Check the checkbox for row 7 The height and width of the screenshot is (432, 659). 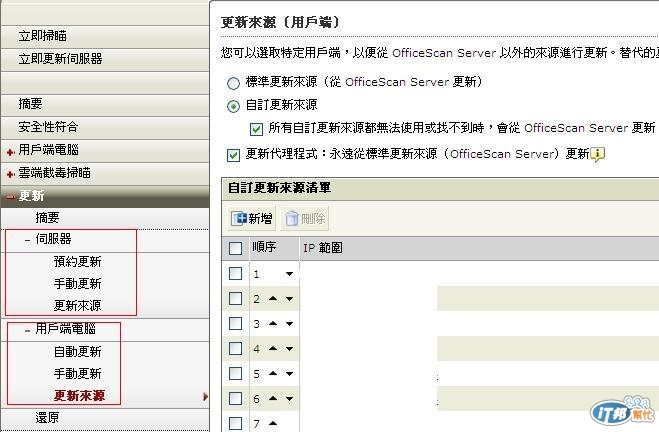tap(235, 423)
